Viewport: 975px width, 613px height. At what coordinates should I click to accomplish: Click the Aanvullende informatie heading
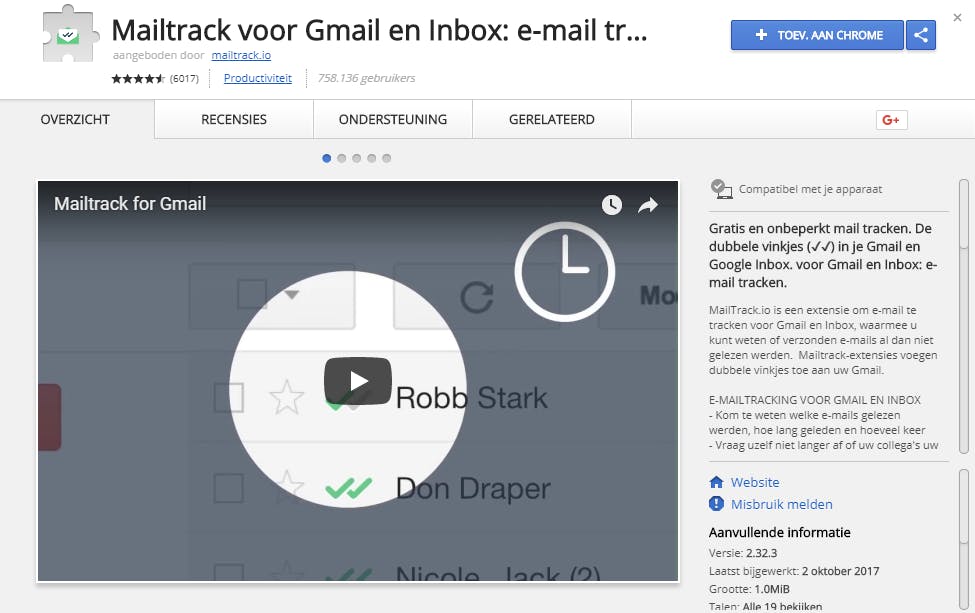(x=780, y=533)
